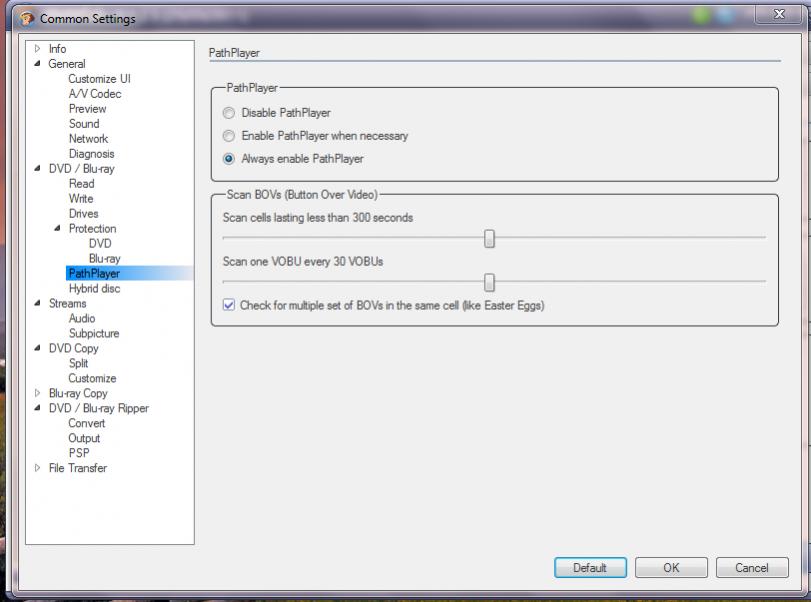This screenshot has width=811, height=602.
Task: Select DVD under Protection
Action: (x=100, y=244)
